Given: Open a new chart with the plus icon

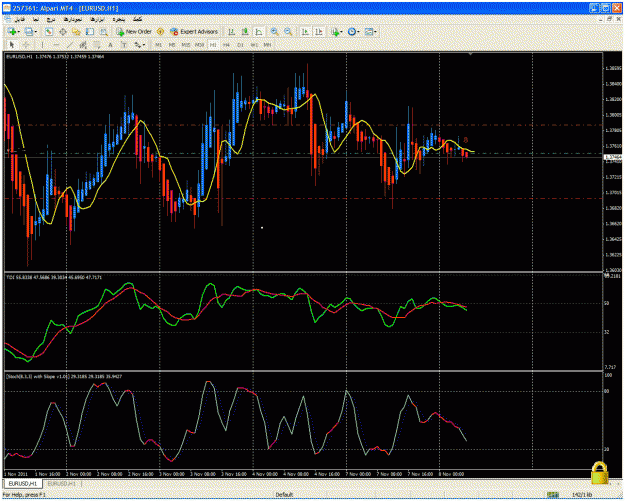Looking at the screenshot, I should coord(12,31).
